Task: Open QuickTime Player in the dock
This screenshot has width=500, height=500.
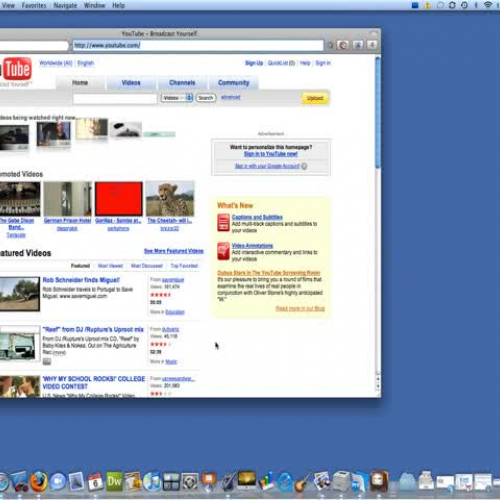Action: (x=285, y=482)
